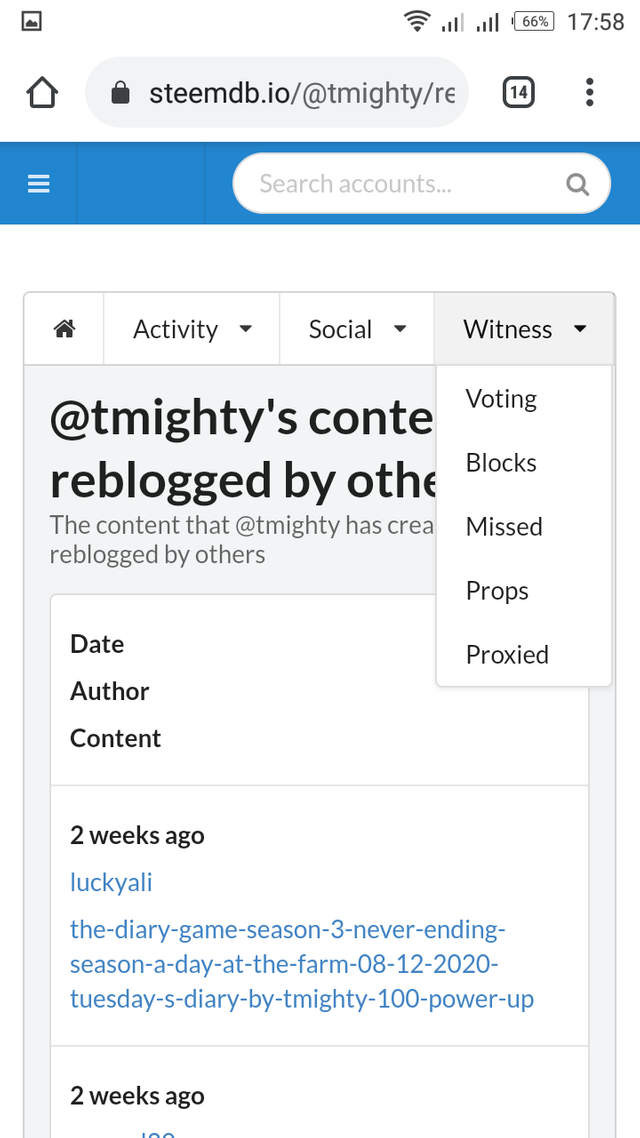Click the search magnifier icon
Image resolution: width=640 pixels, height=1138 pixels.
pos(577,184)
